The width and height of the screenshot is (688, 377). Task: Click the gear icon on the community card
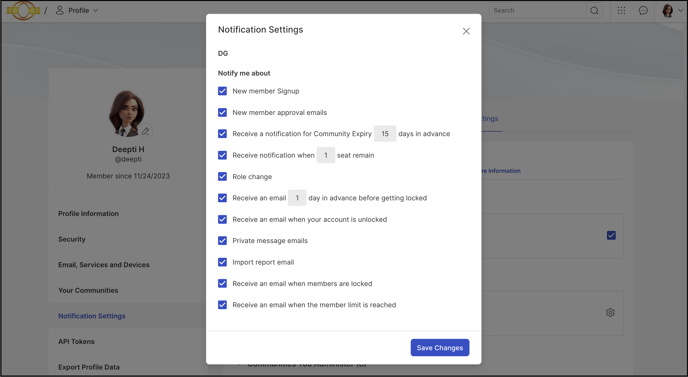pyautogui.click(x=610, y=312)
